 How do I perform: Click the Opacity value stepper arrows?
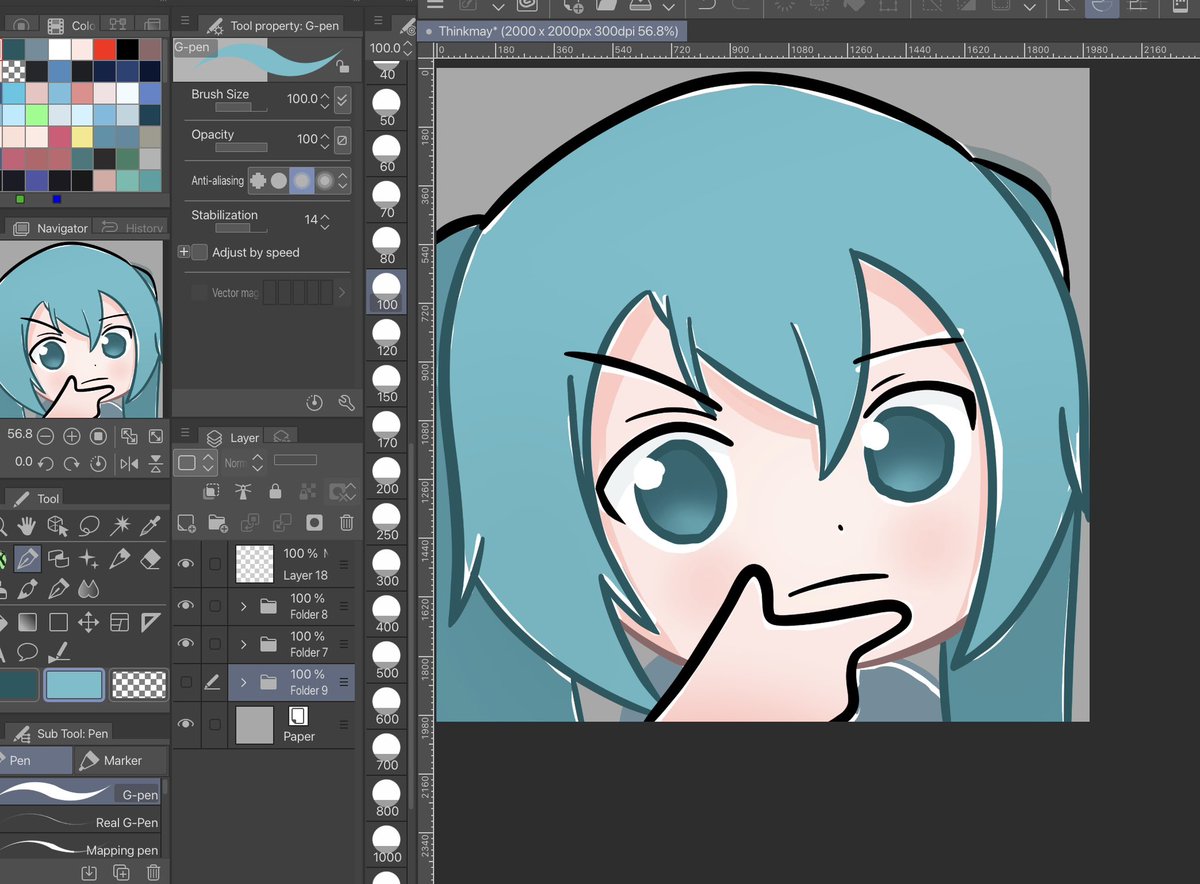tap(324, 139)
